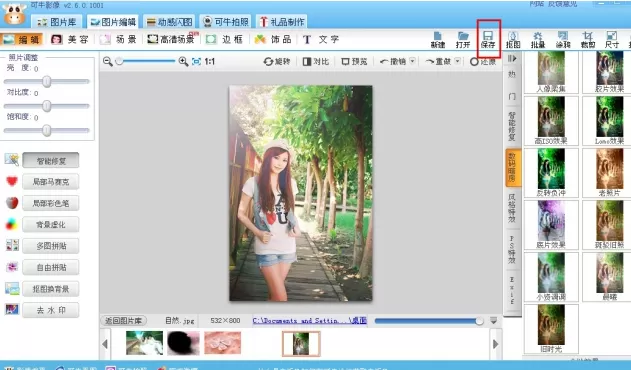This screenshot has width=631, height=370.
Task: Click the 自由拼贴 free collage button
Action: click(51, 267)
